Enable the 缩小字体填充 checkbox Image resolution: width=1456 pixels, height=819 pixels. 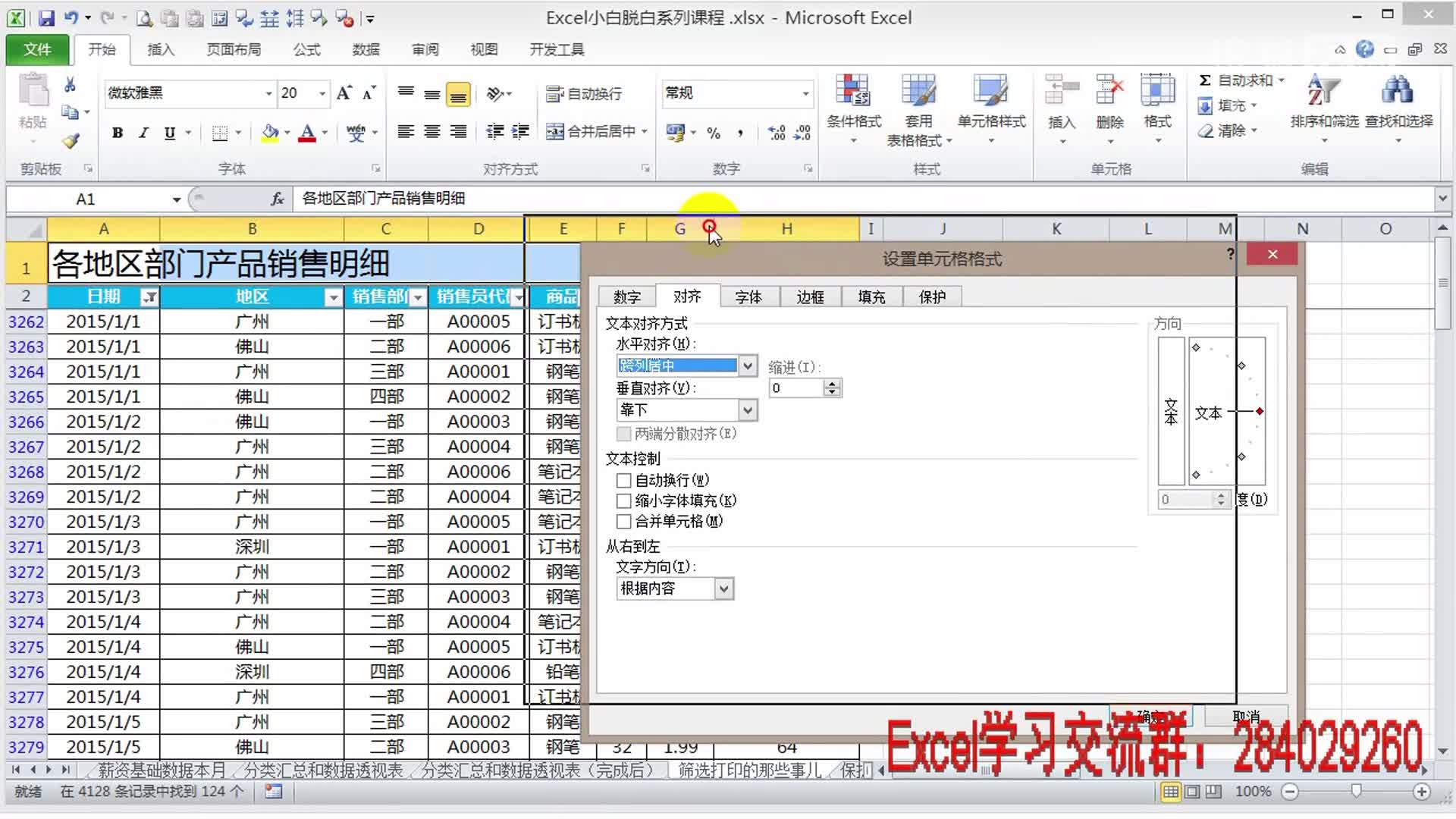[623, 500]
